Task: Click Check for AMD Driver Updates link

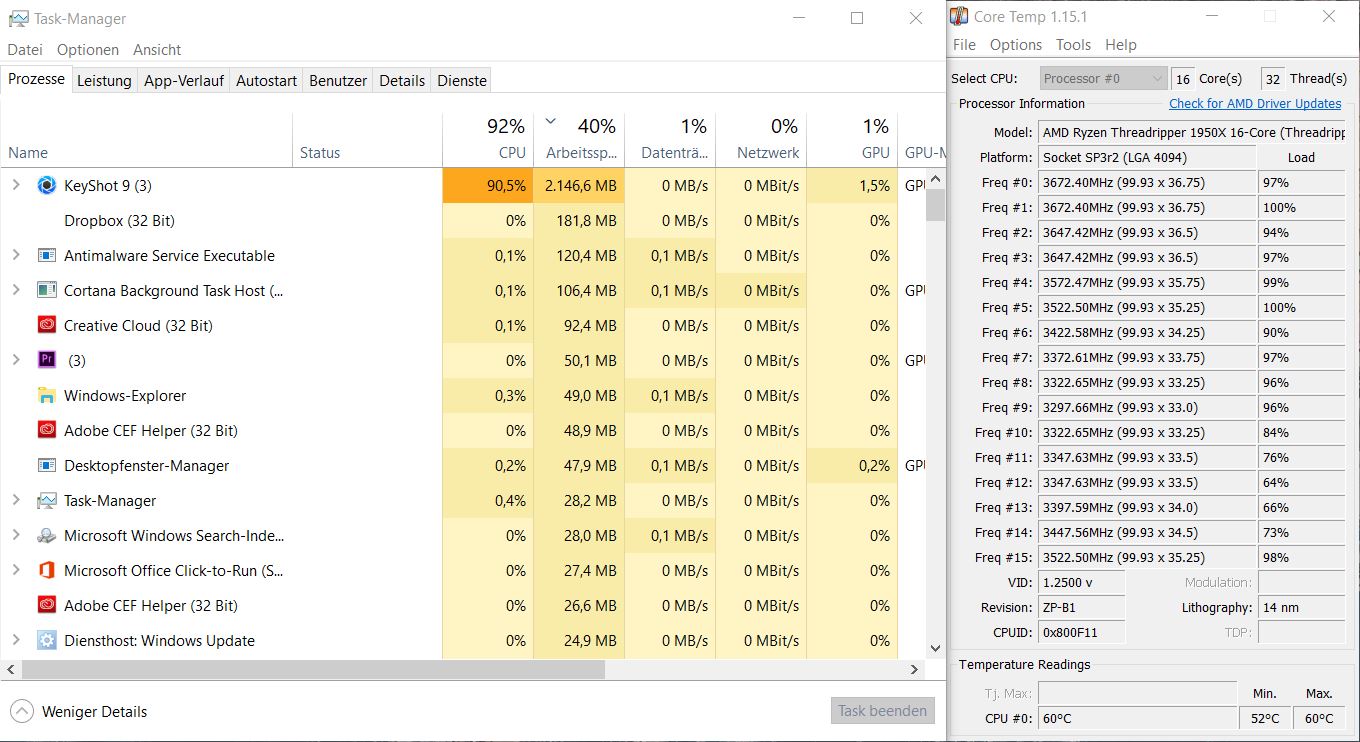Action: pos(1255,104)
